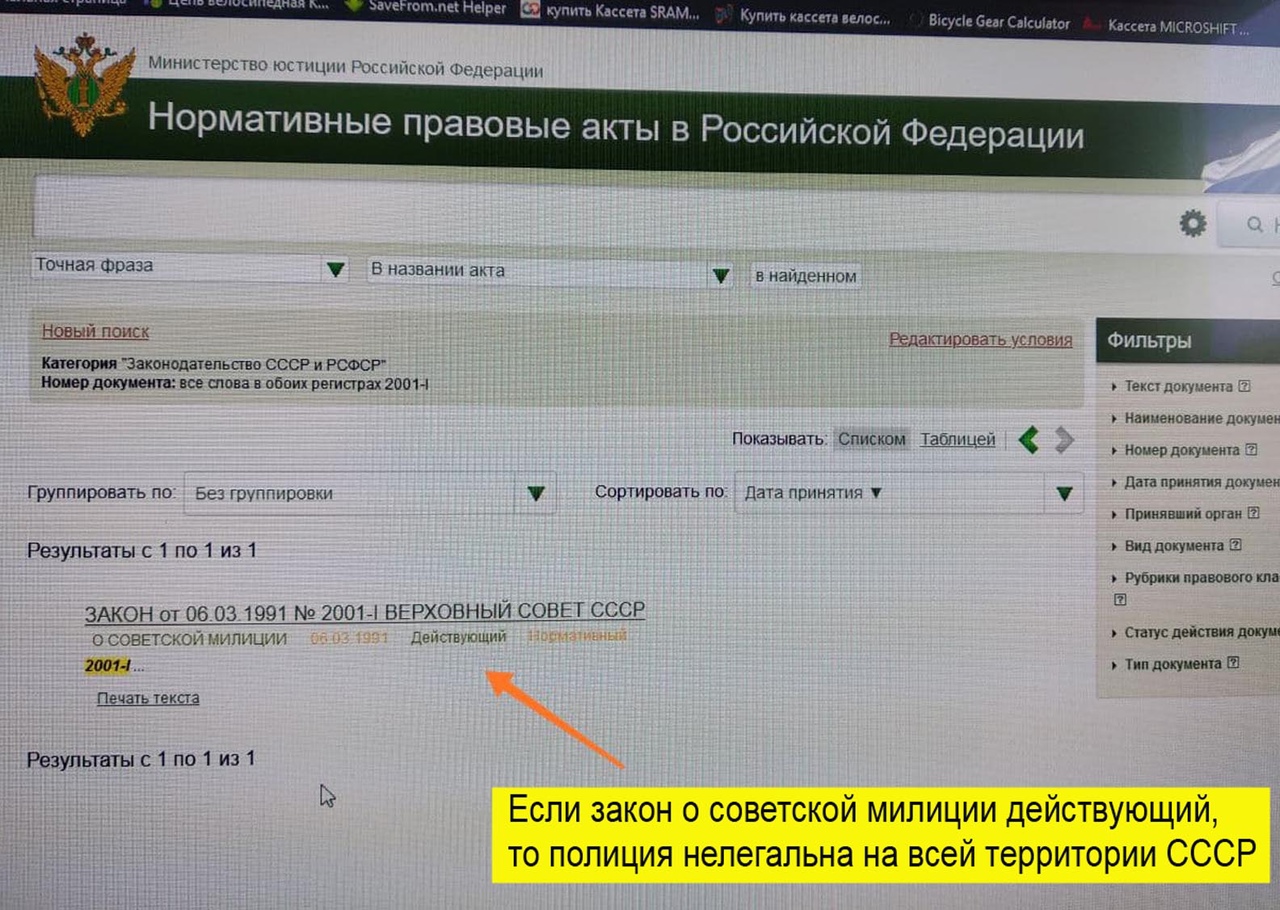
Task: Open the В названии акта dropdown
Action: tap(550, 272)
